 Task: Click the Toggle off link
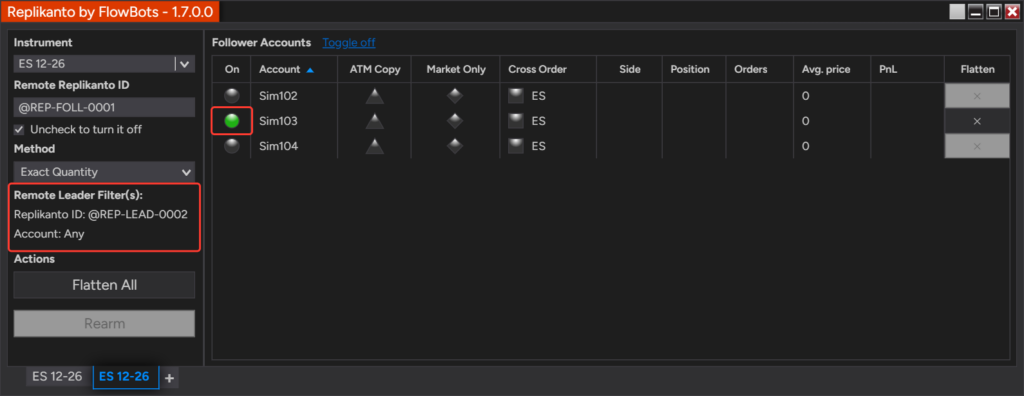tap(349, 42)
